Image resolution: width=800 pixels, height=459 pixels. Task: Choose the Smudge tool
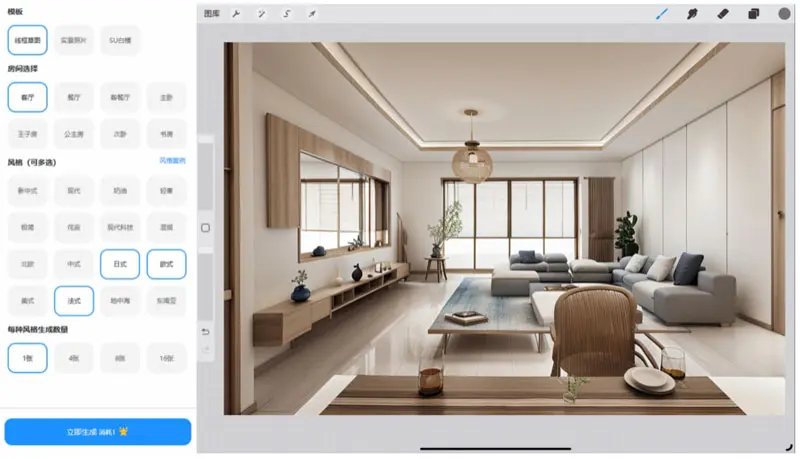(x=692, y=14)
